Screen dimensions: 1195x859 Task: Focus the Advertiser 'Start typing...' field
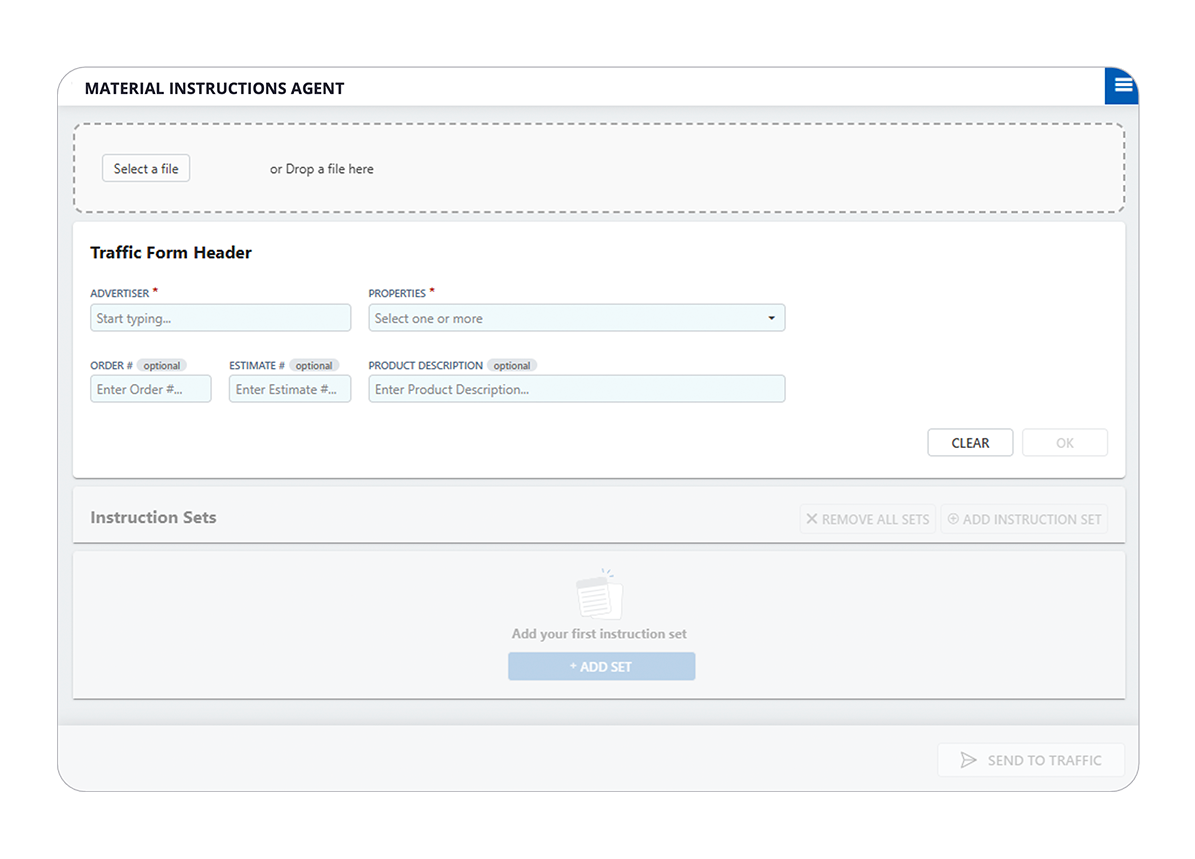(220, 319)
